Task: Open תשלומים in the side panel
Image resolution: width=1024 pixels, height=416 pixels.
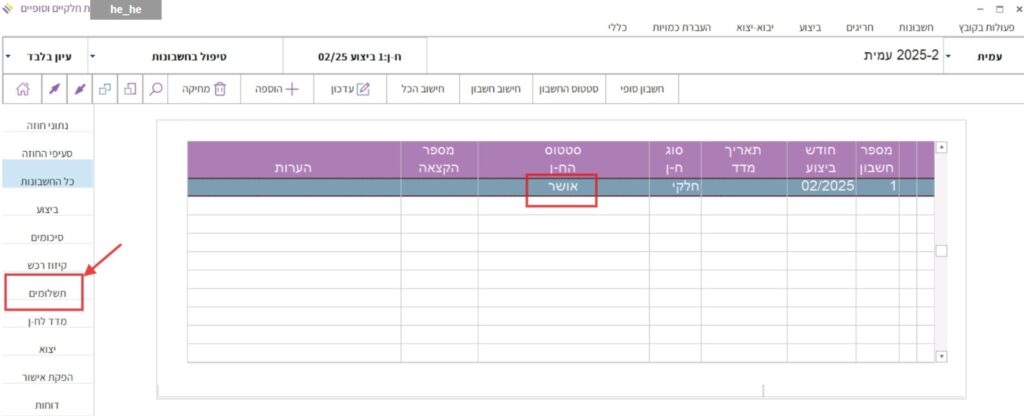Action: (x=43, y=294)
